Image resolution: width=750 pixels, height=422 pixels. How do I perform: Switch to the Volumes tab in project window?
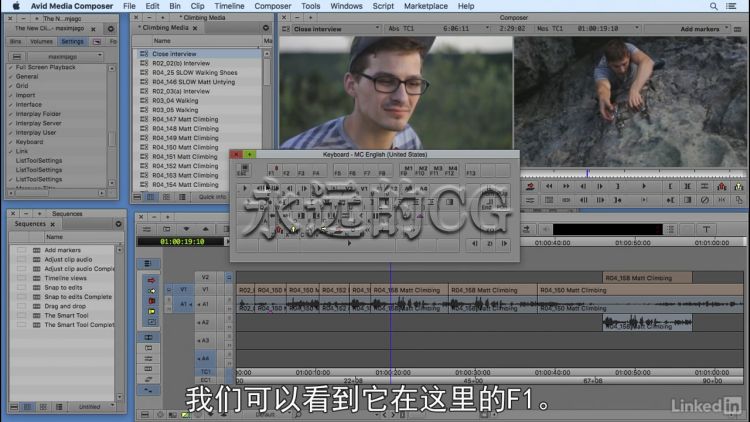tap(41, 42)
